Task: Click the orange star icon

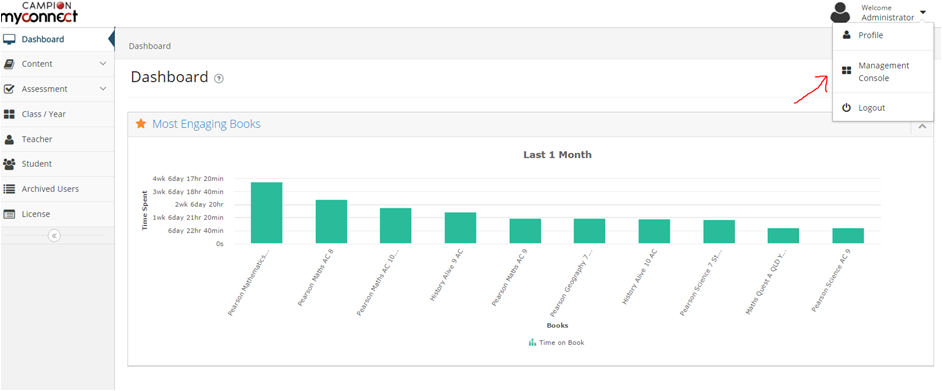Action: pos(141,124)
